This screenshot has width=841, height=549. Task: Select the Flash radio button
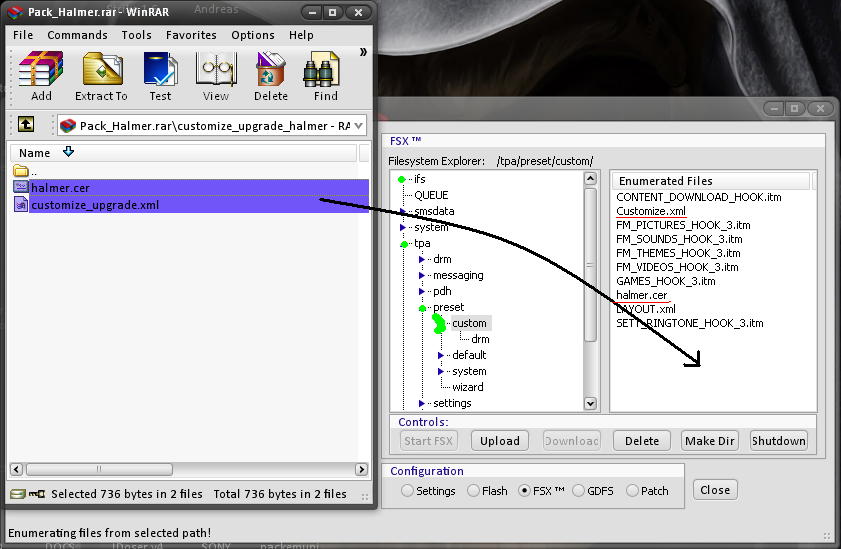click(x=473, y=491)
